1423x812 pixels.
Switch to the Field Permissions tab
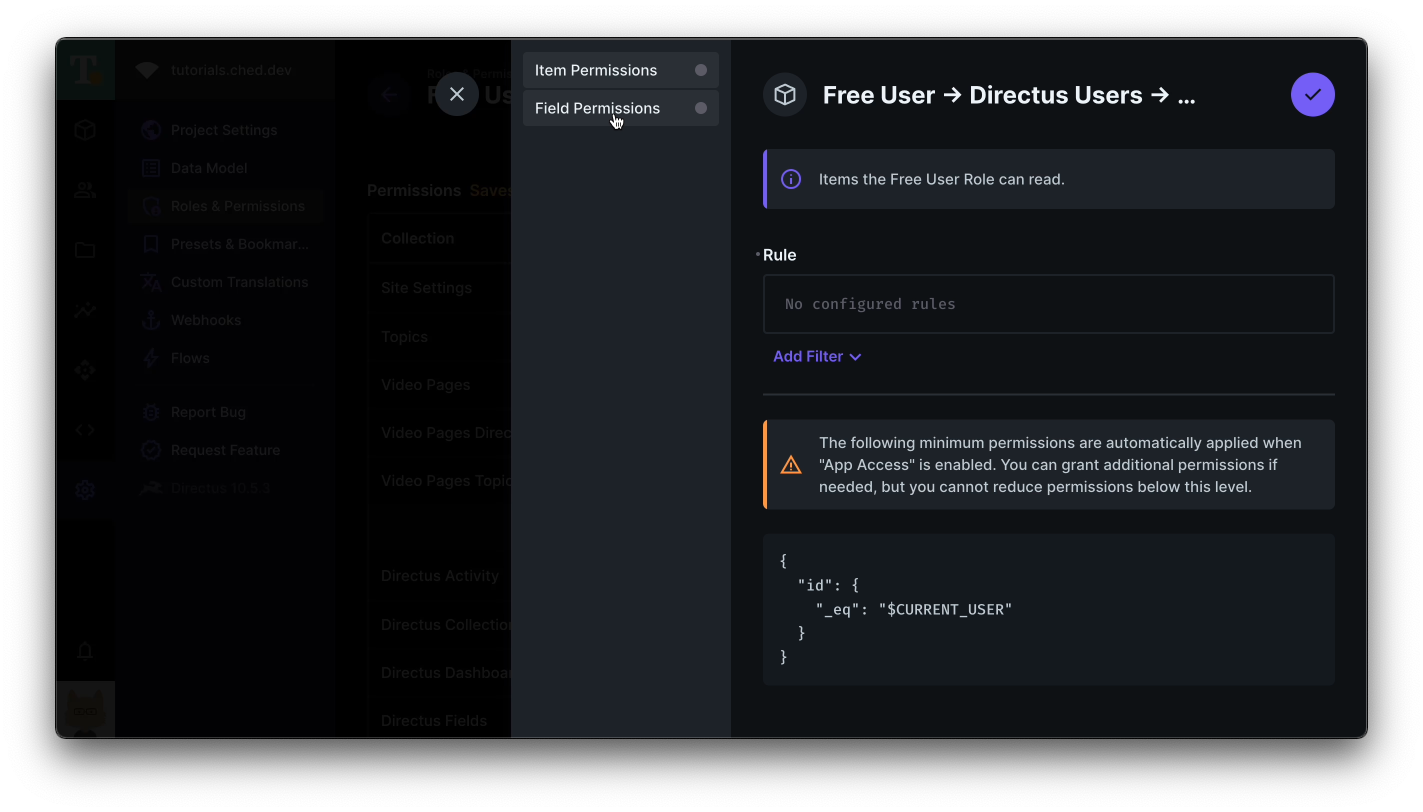[x=597, y=108]
